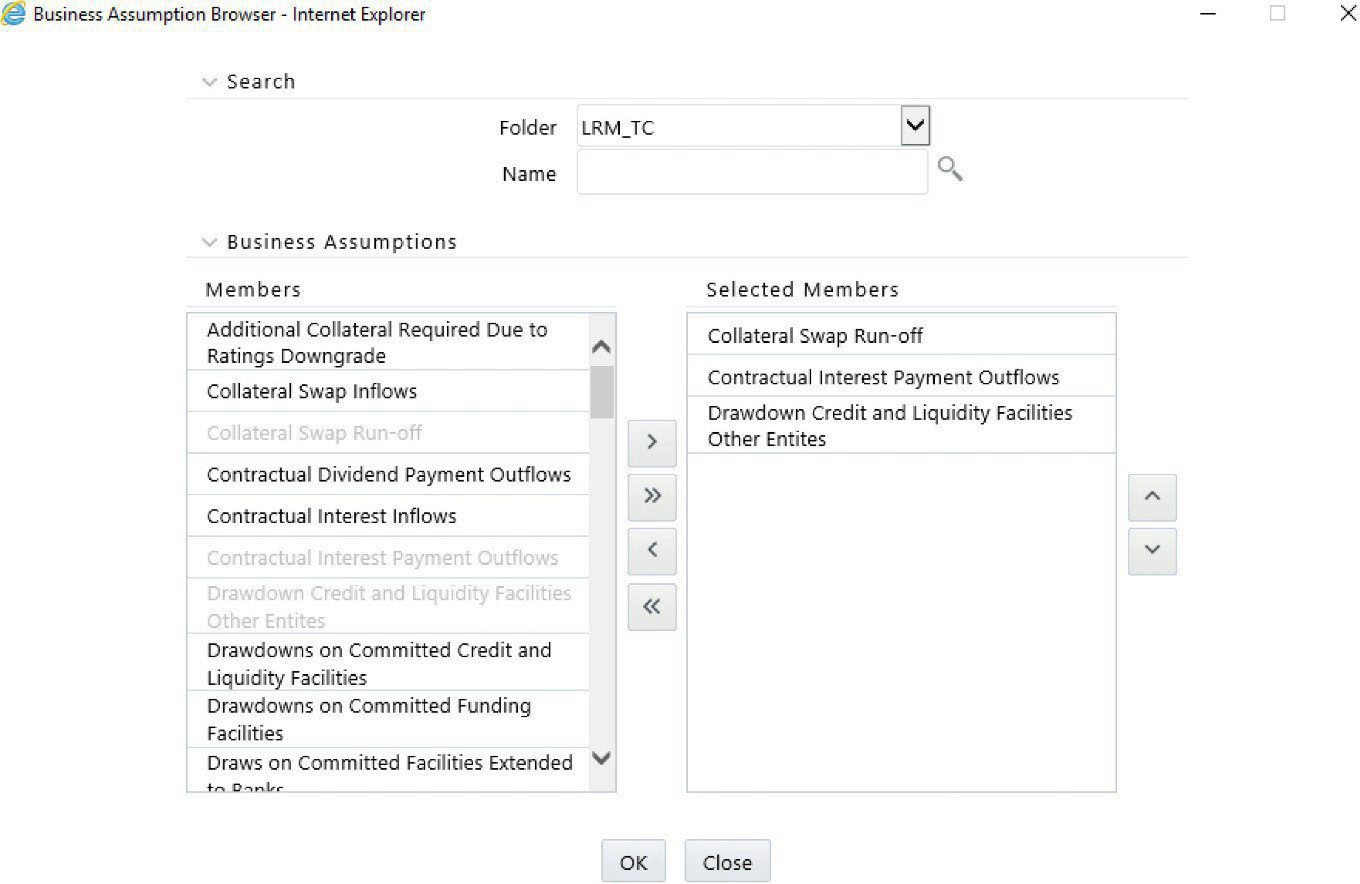Open the Folder dropdown showing LRM_TC

click(x=915, y=126)
